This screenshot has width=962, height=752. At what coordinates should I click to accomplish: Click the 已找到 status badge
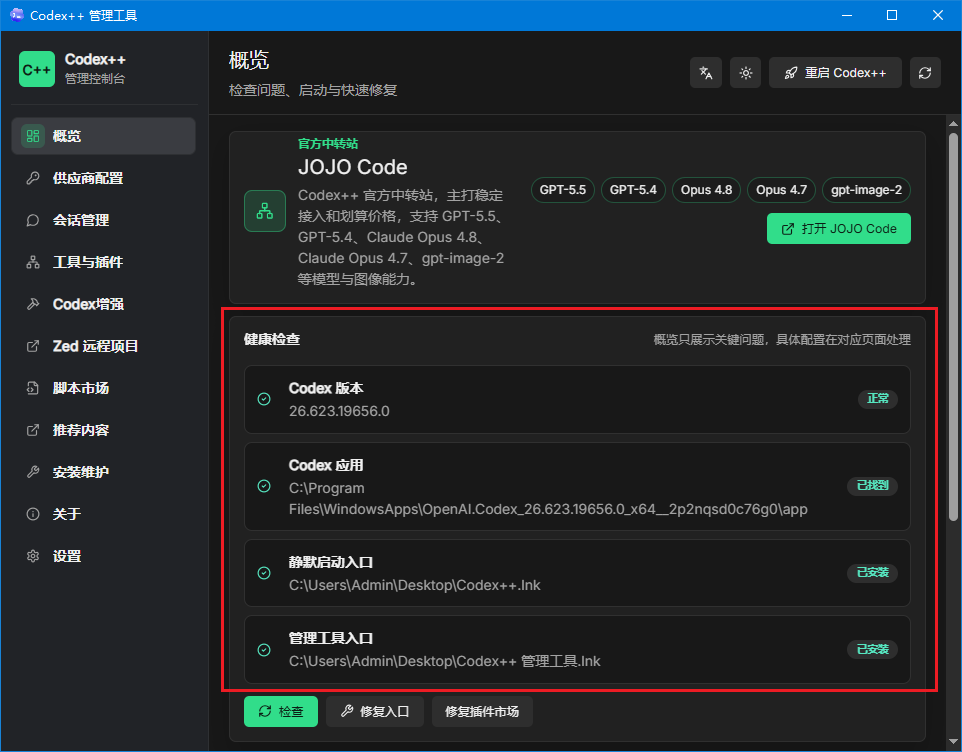click(x=873, y=486)
